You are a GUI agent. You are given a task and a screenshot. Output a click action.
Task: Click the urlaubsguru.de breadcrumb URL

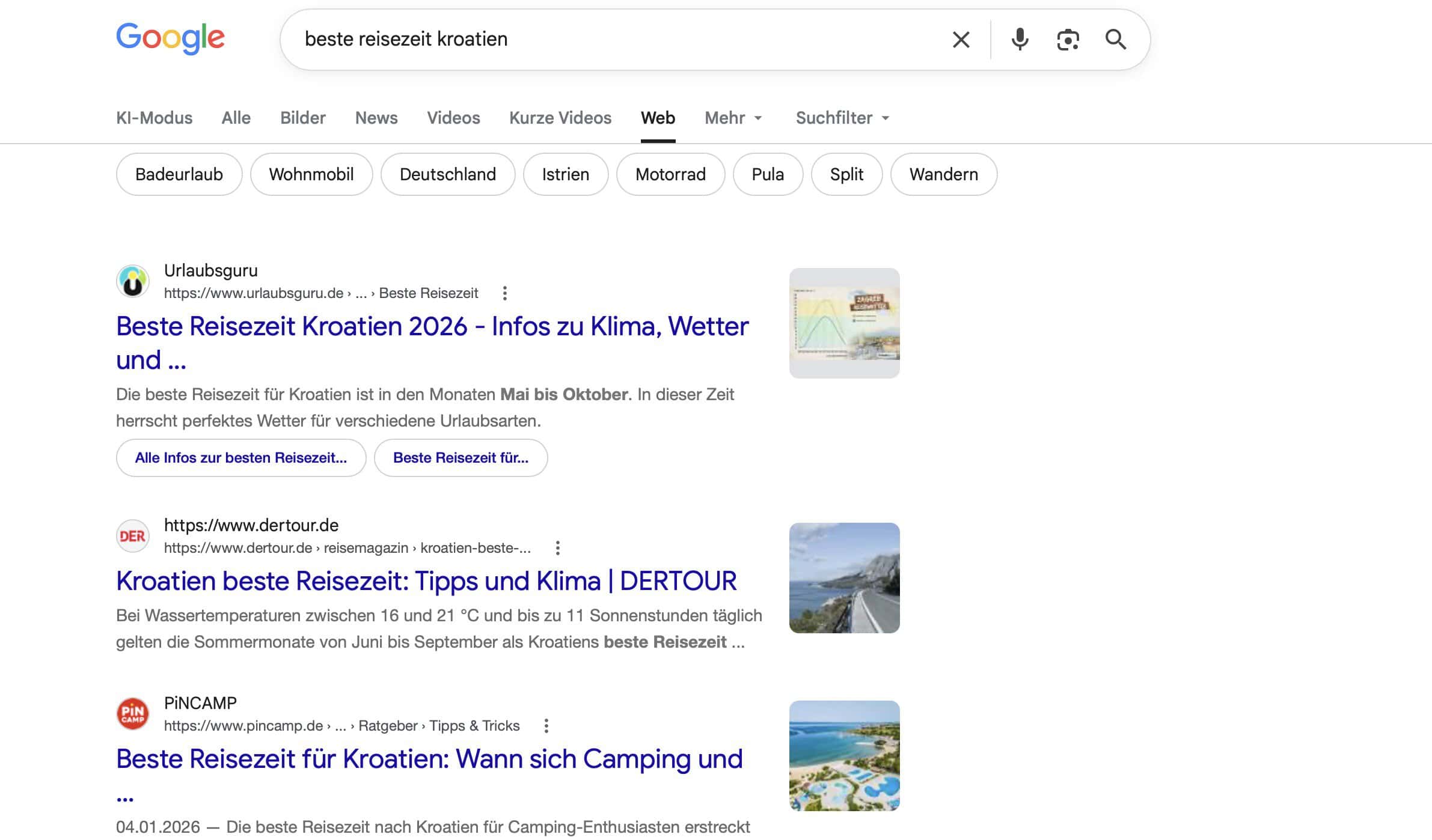click(321, 293)
